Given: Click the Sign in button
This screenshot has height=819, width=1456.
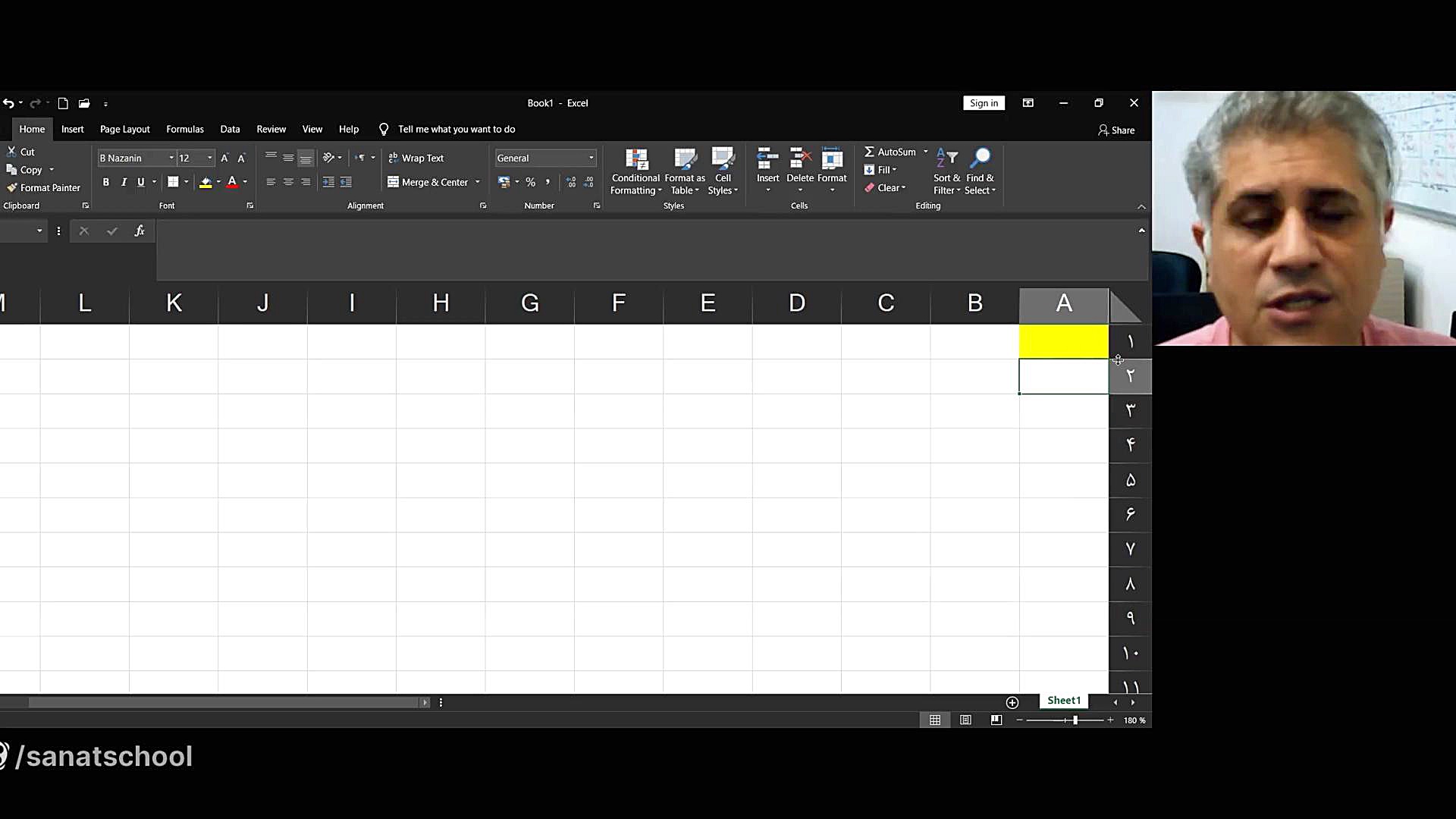Looking at the screenshot, I should (x=984, y=103).
